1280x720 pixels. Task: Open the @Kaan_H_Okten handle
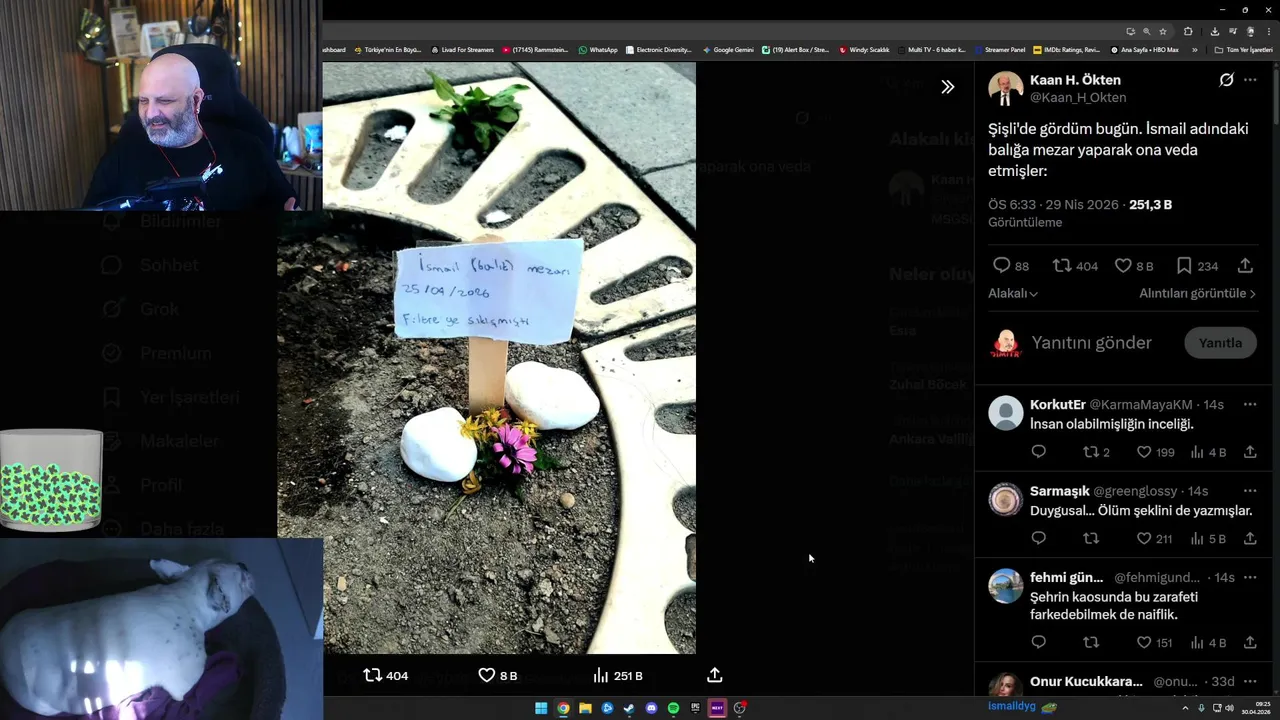(1078, 98)
